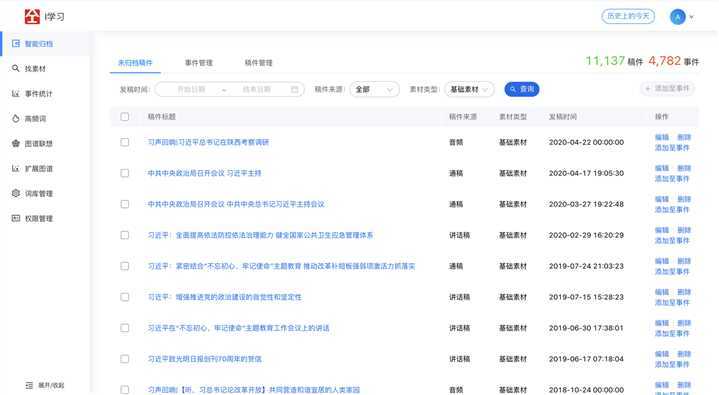Expand the arrow beside the user avatar
719x395 pixels.
pyautogui.click(x=691, y=17)
